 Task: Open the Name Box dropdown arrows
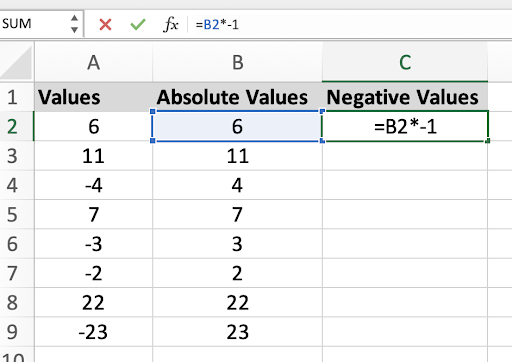[x=74, y=24]
